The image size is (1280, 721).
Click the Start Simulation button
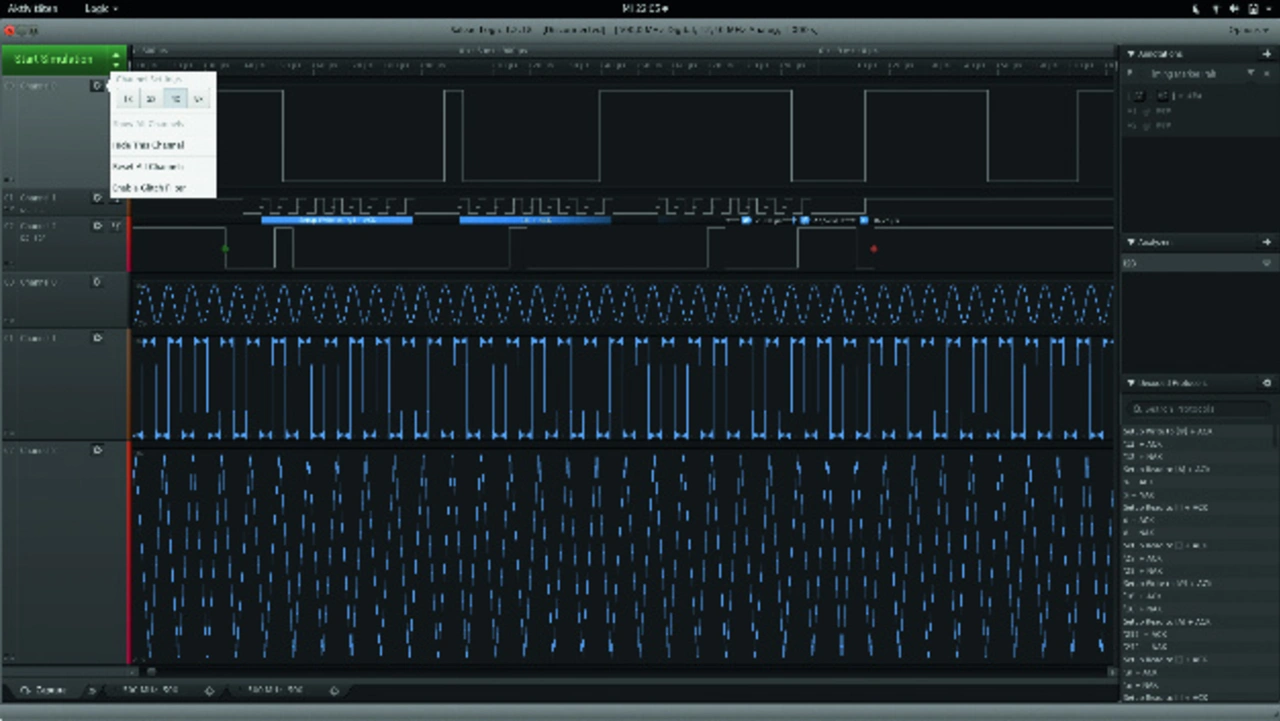54,60
